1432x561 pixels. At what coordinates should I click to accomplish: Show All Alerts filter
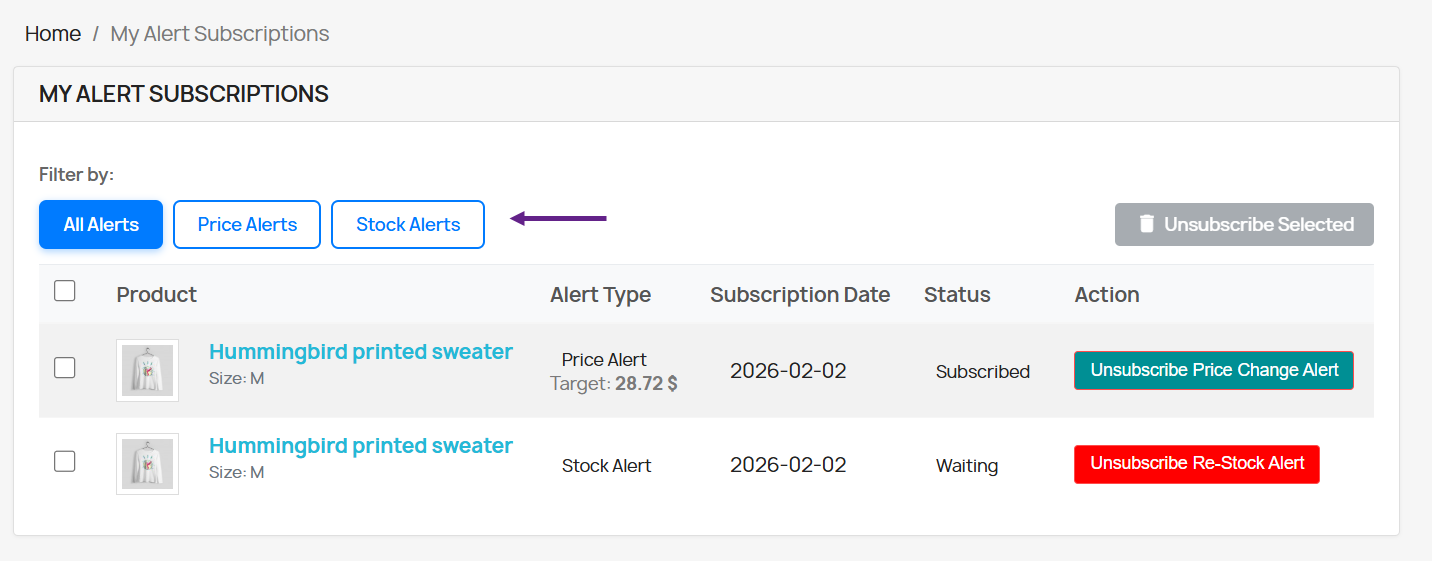coord(101,224)
